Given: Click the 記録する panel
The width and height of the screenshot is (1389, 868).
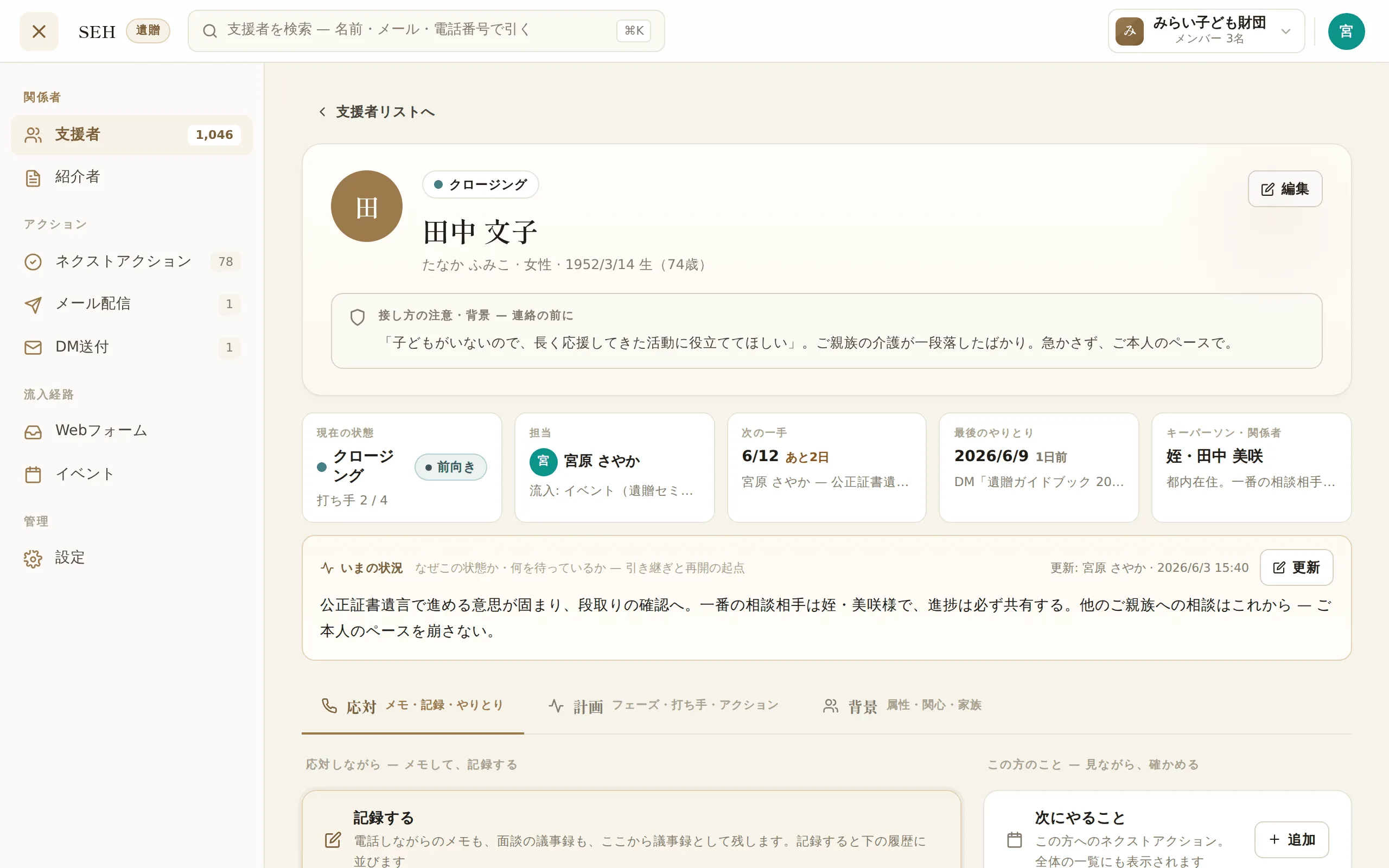Looking at the screenshot, I should coord(632,829).
